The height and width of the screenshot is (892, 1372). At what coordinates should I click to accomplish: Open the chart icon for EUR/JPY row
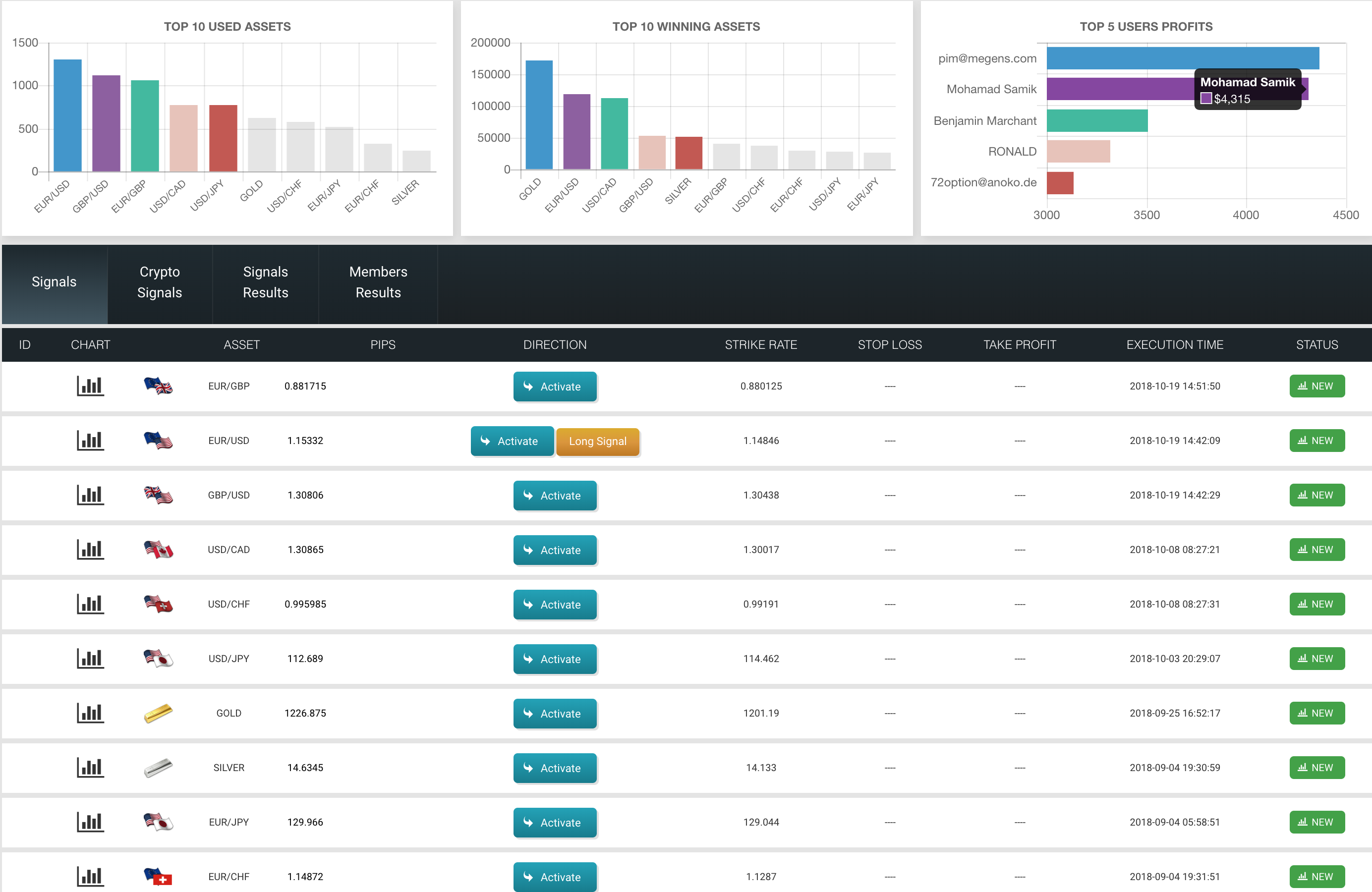click(90, 822)
